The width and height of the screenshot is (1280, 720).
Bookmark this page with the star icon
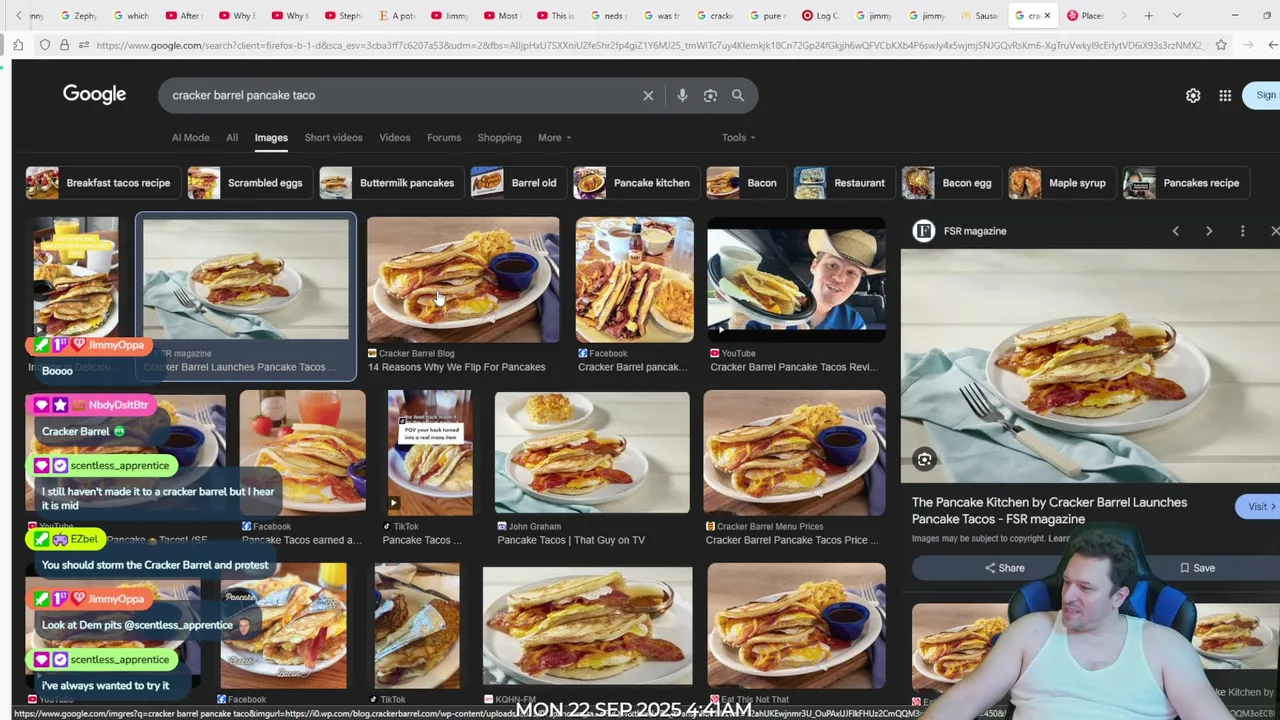pos(1221,45)
